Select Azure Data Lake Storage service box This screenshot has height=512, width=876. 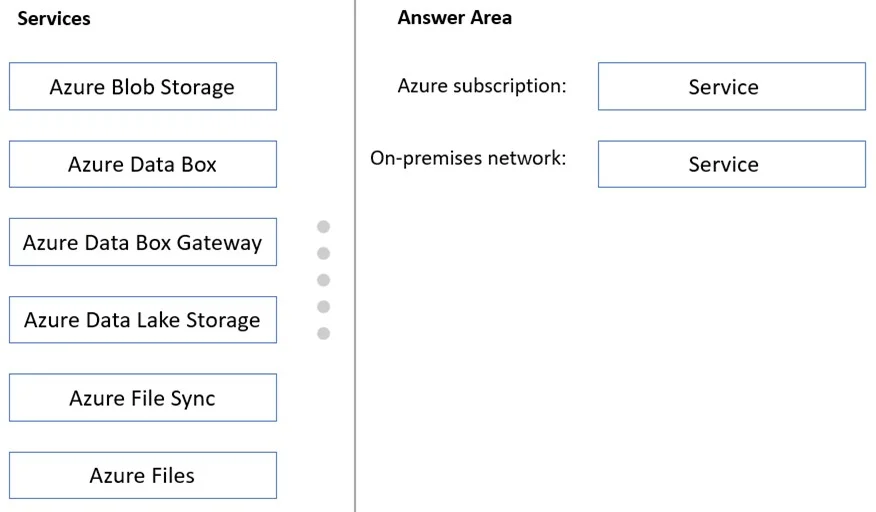pyautogui.click(x=143, y=320)
